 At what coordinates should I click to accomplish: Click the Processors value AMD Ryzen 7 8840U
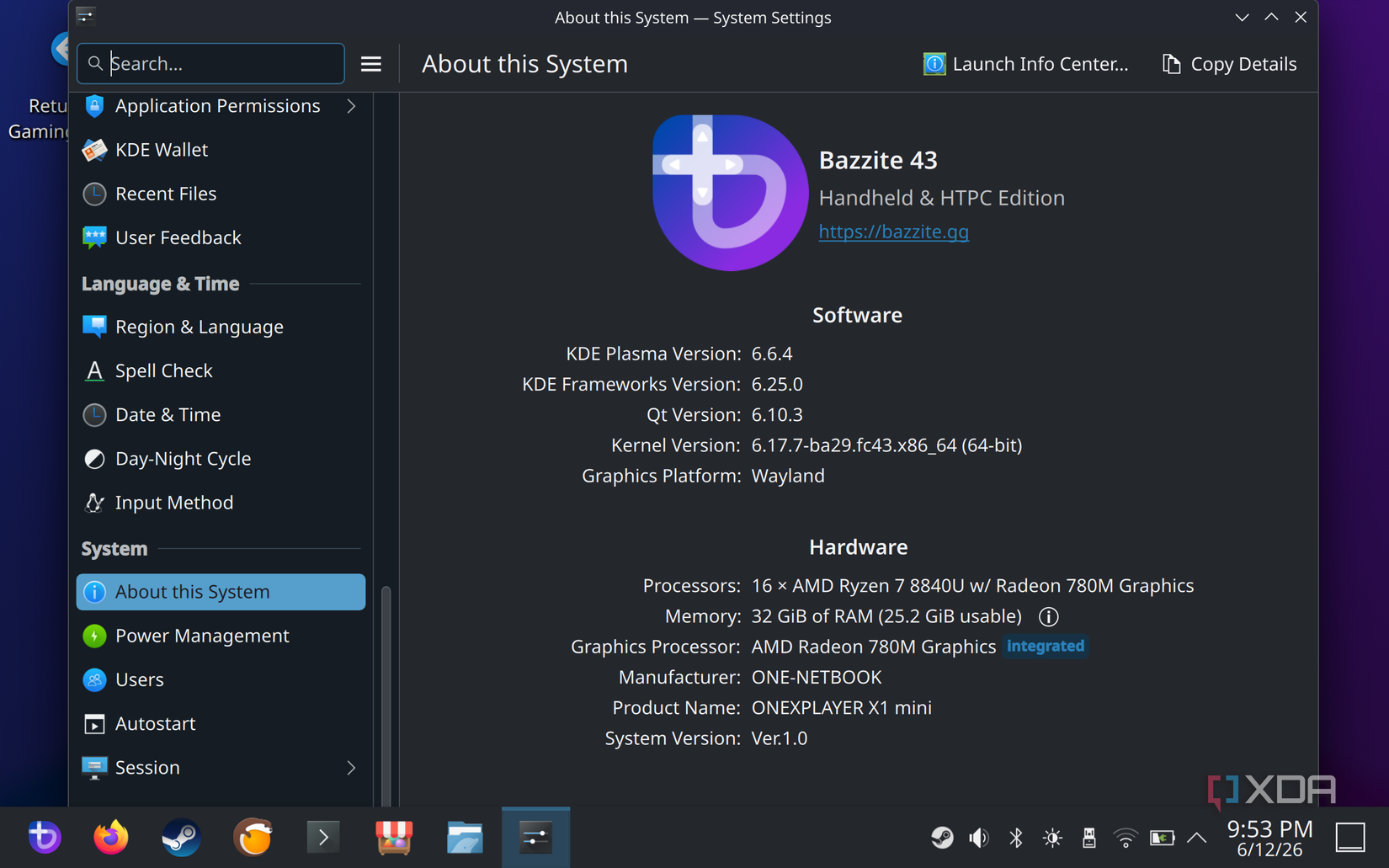[x=972, y=586]
